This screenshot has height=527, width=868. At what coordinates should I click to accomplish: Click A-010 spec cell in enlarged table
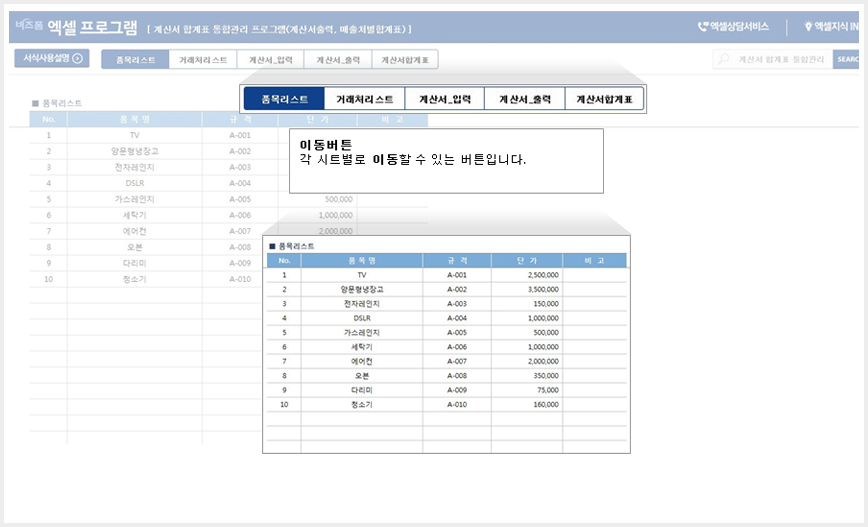point(457,405)
